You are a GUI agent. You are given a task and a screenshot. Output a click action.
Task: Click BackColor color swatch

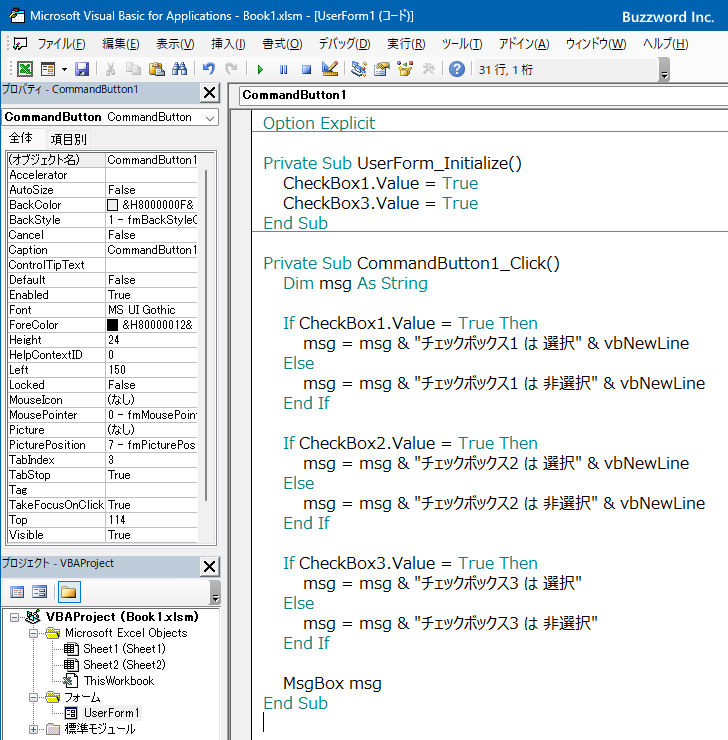coord(112,205)
